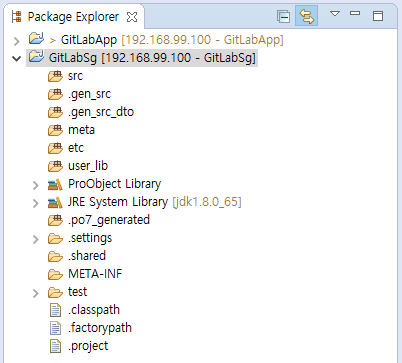Maximize the Package Explorer view
402x363 pixels.
[378, 16]
